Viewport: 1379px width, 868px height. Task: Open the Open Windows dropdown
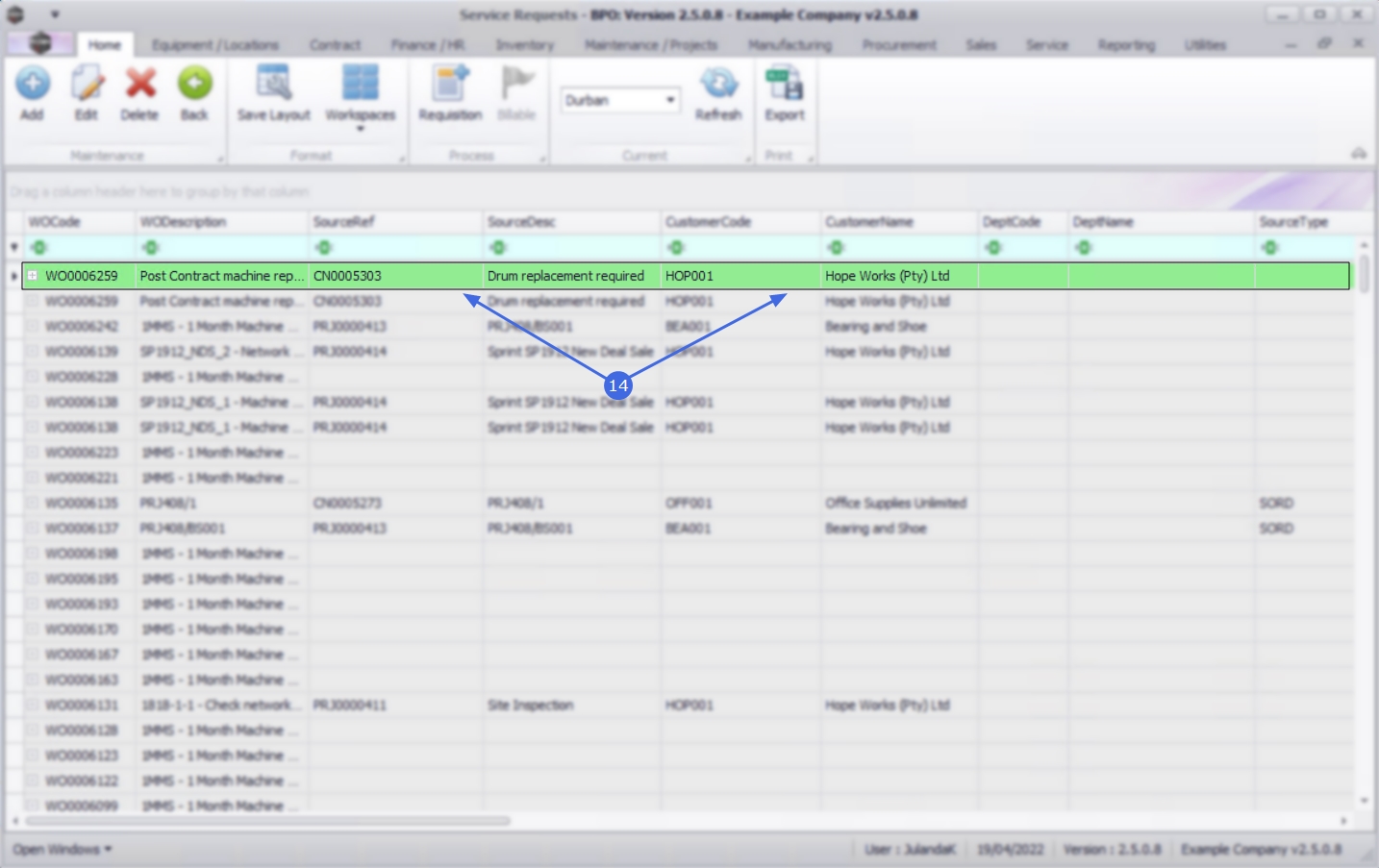pyautogui.click(x=63, y=849)
